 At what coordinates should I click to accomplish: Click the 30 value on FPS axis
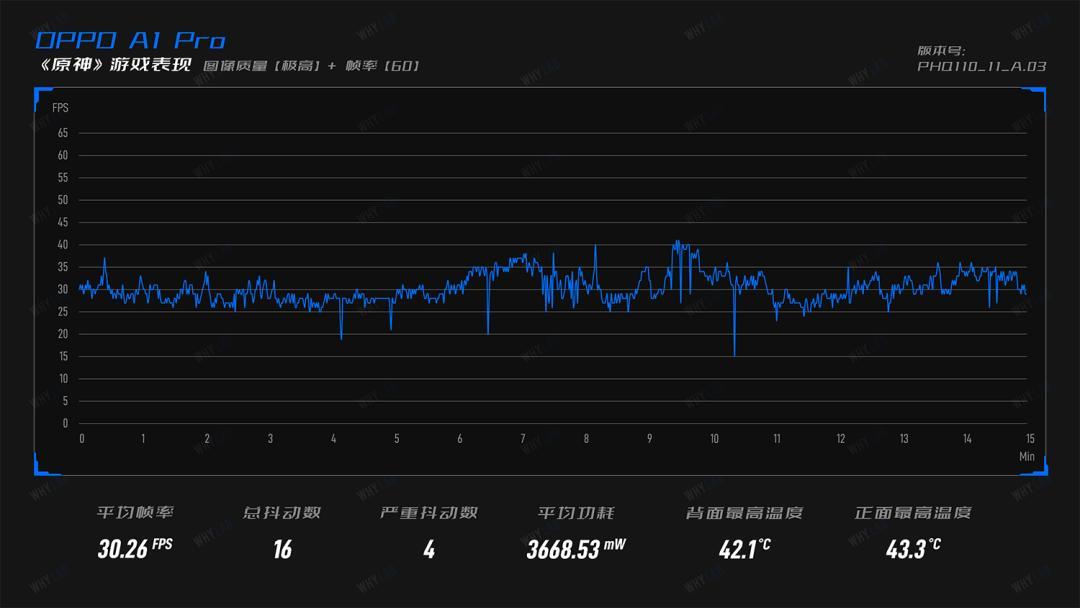point(63,289)
